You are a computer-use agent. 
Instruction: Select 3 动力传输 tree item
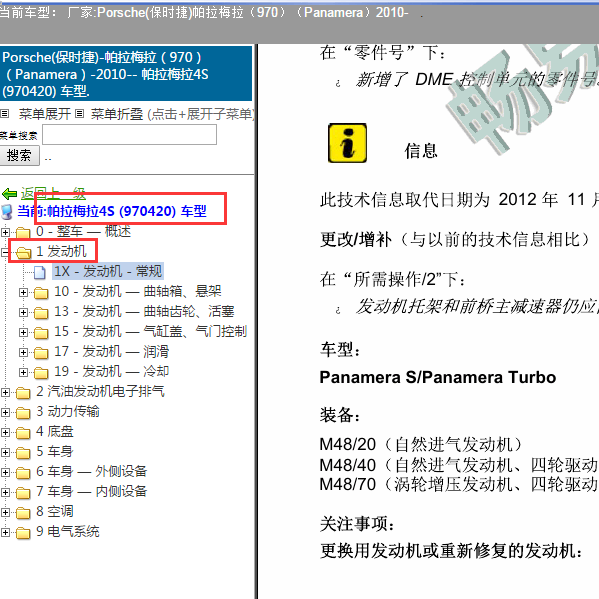tap(68, 411)
